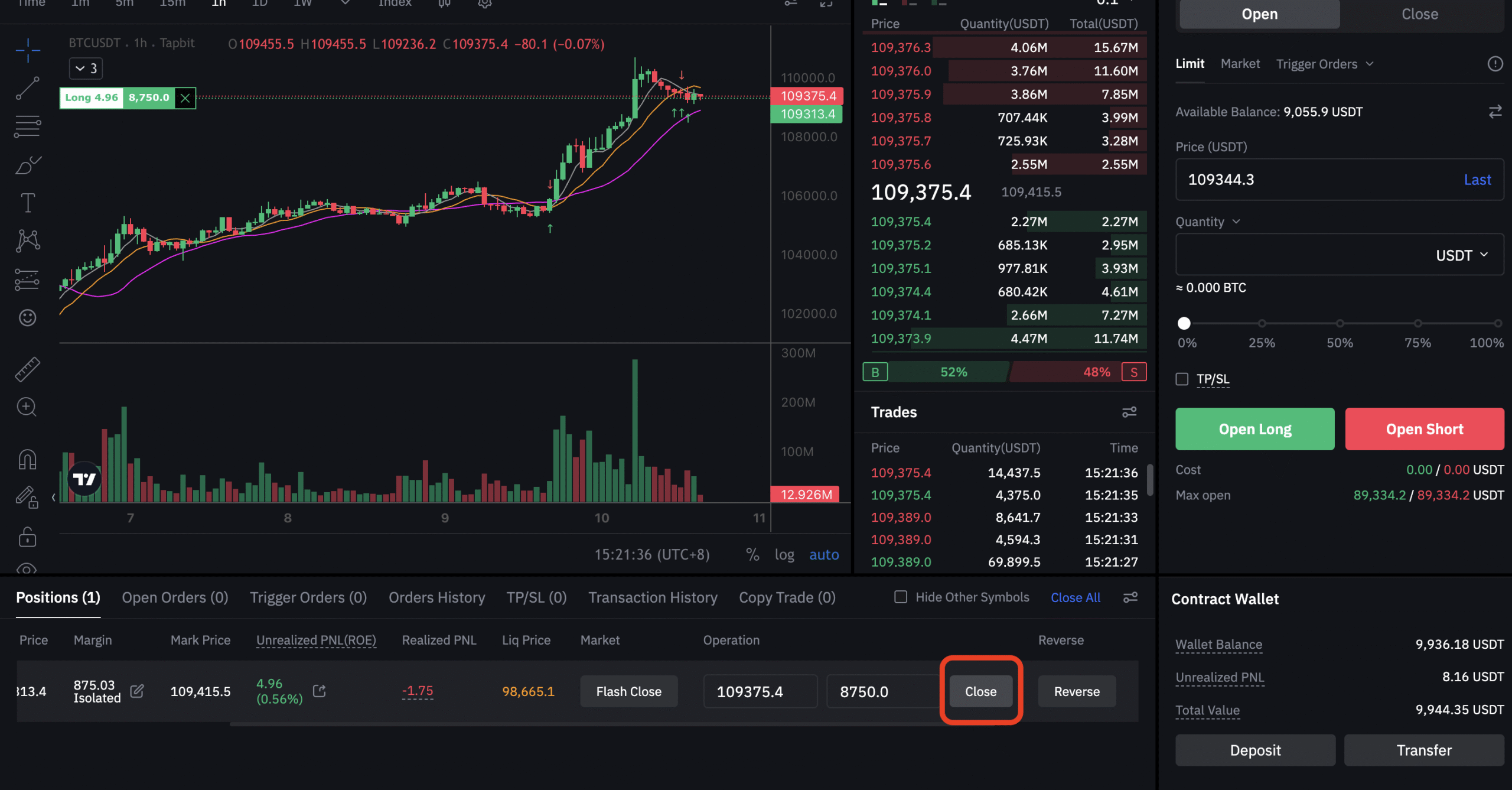Check Hide Other Symbols option

(901, 597)
